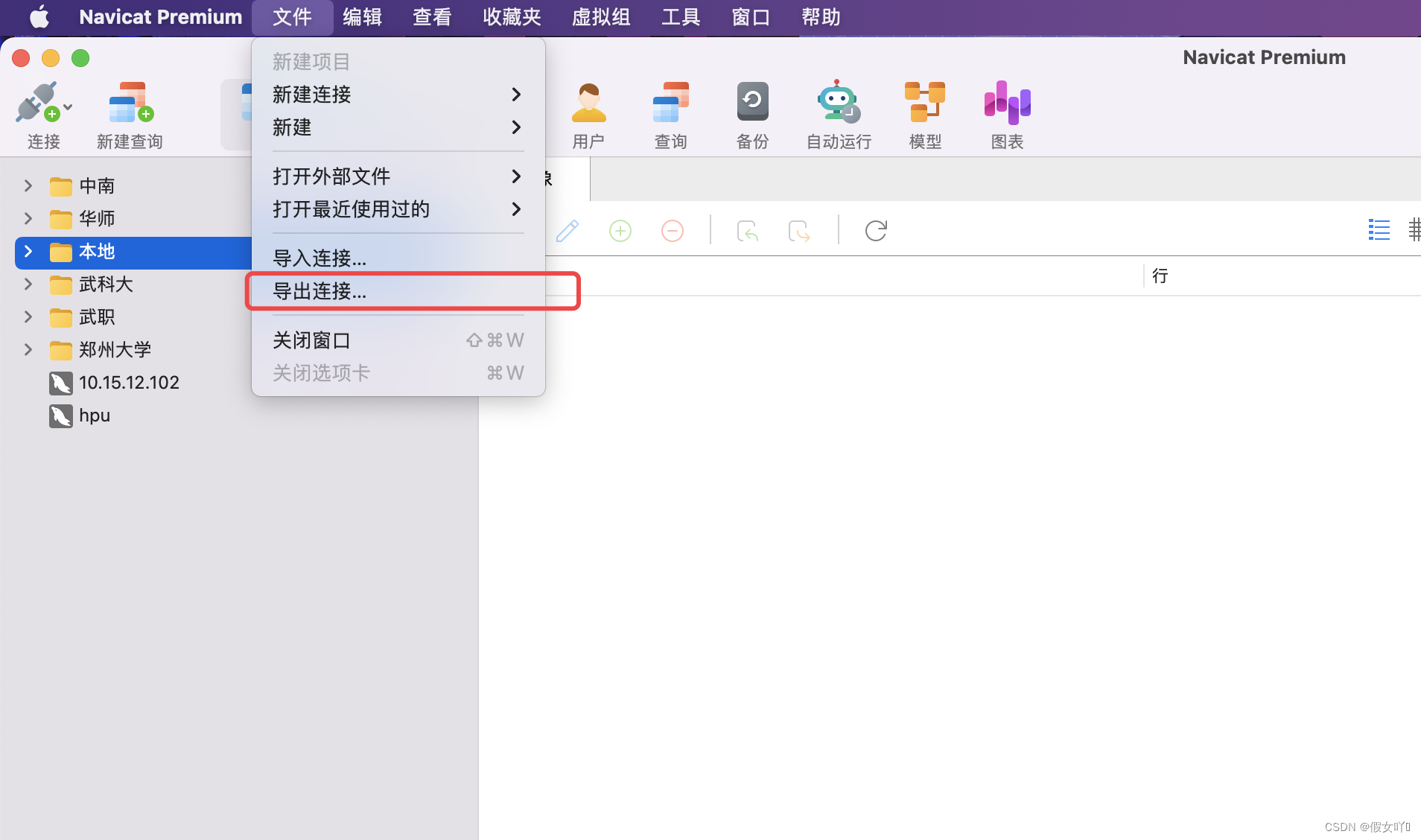Click the 武职 folder icon
The image size is (1421, 840).
click(x=61, y=317)
